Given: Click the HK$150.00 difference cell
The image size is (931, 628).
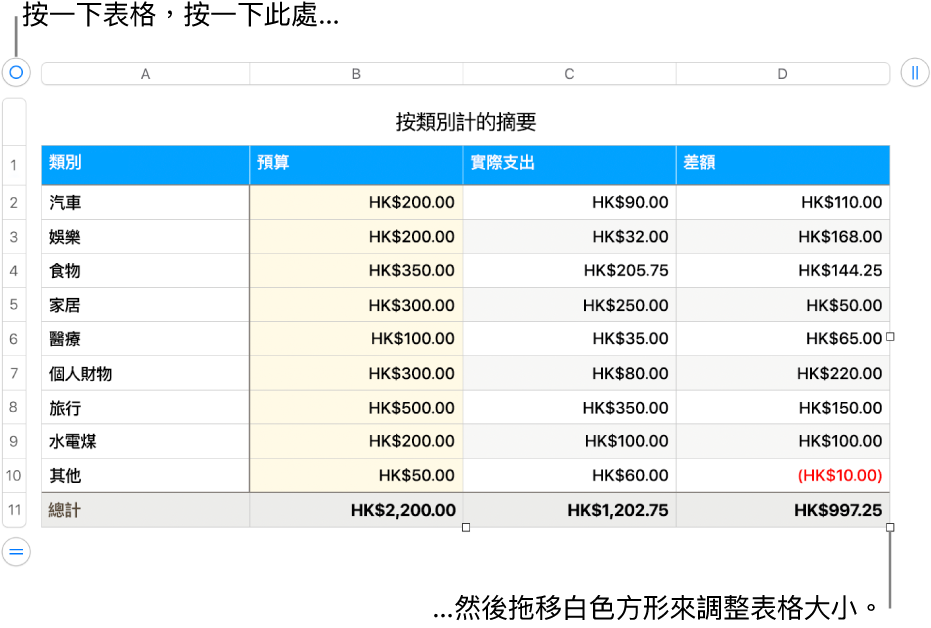Looking at the screenshot, I should coord(783,407).
